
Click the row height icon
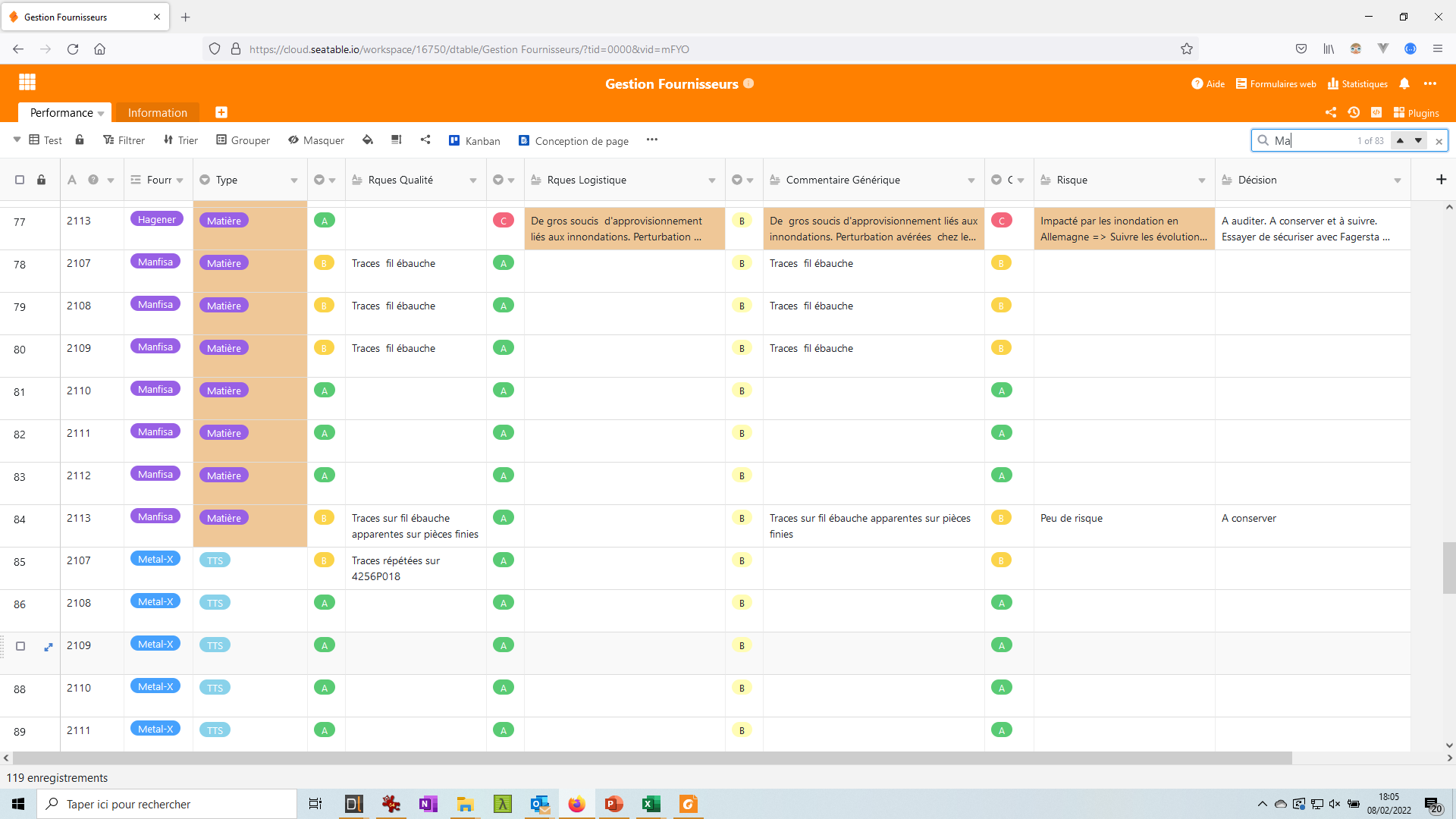(x=396, y=140)
